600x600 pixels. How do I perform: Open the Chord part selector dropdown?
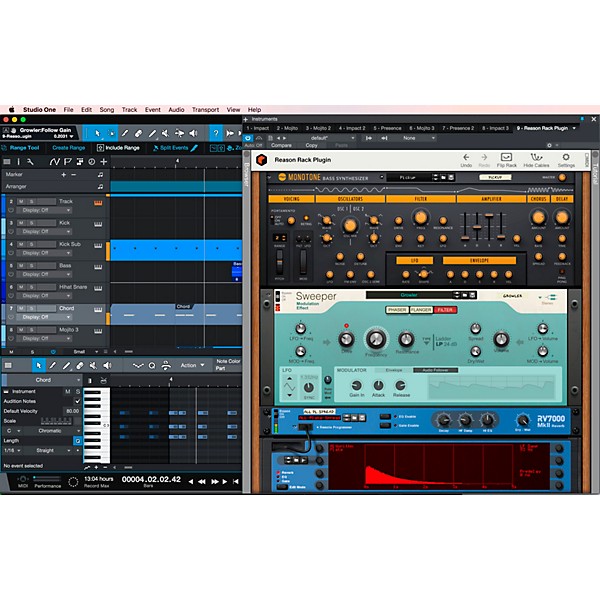point(43,380)
